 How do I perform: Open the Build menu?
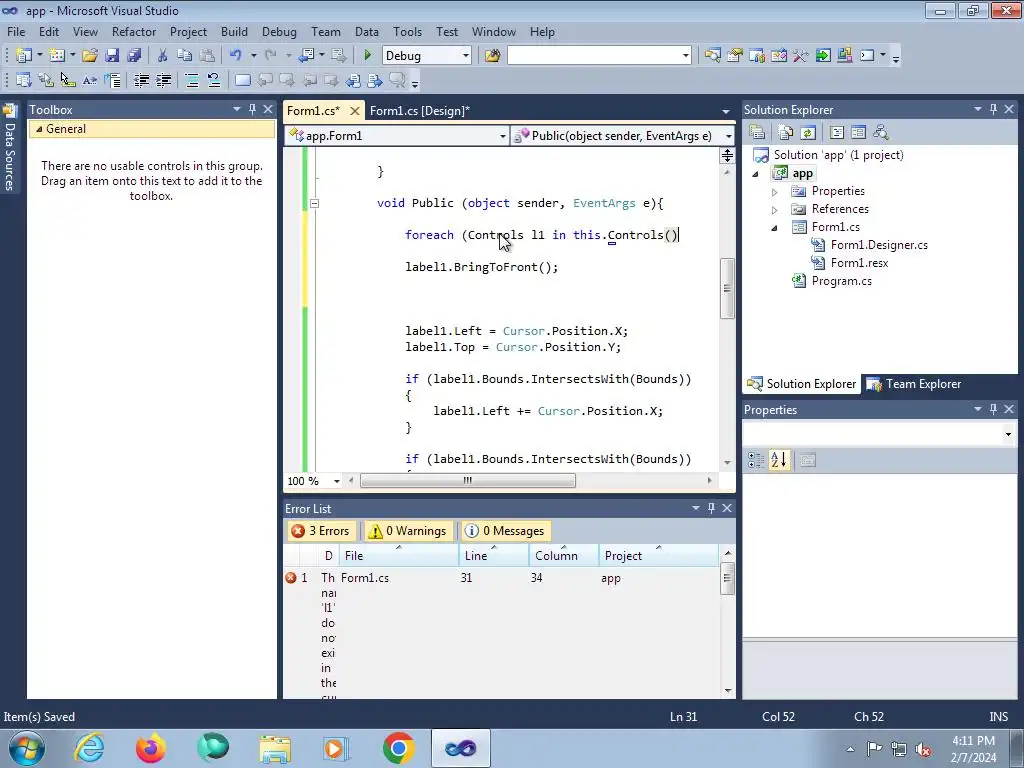point(234,31)
